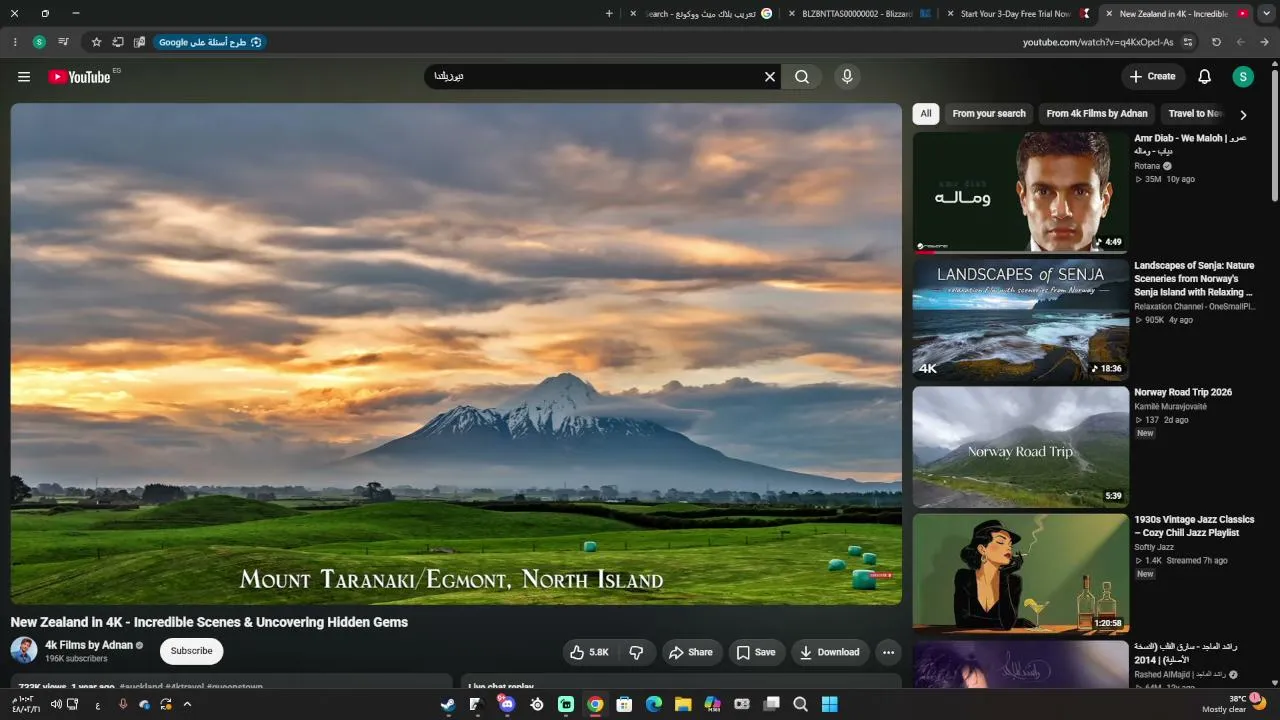The width and height of the screenshot is (1280, 720).
Task: Open 4k Films by Adnan channel name link
Action: click(89, 645)
